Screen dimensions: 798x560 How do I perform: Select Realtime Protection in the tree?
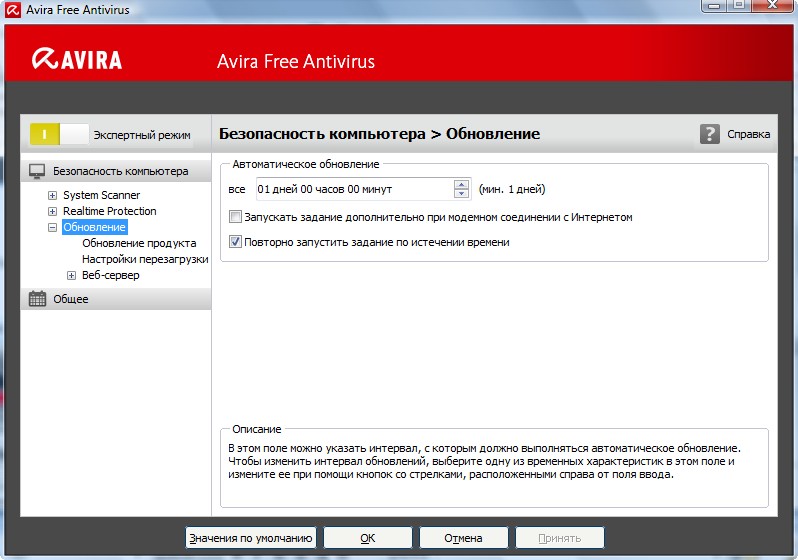click(x=109, y=211)
